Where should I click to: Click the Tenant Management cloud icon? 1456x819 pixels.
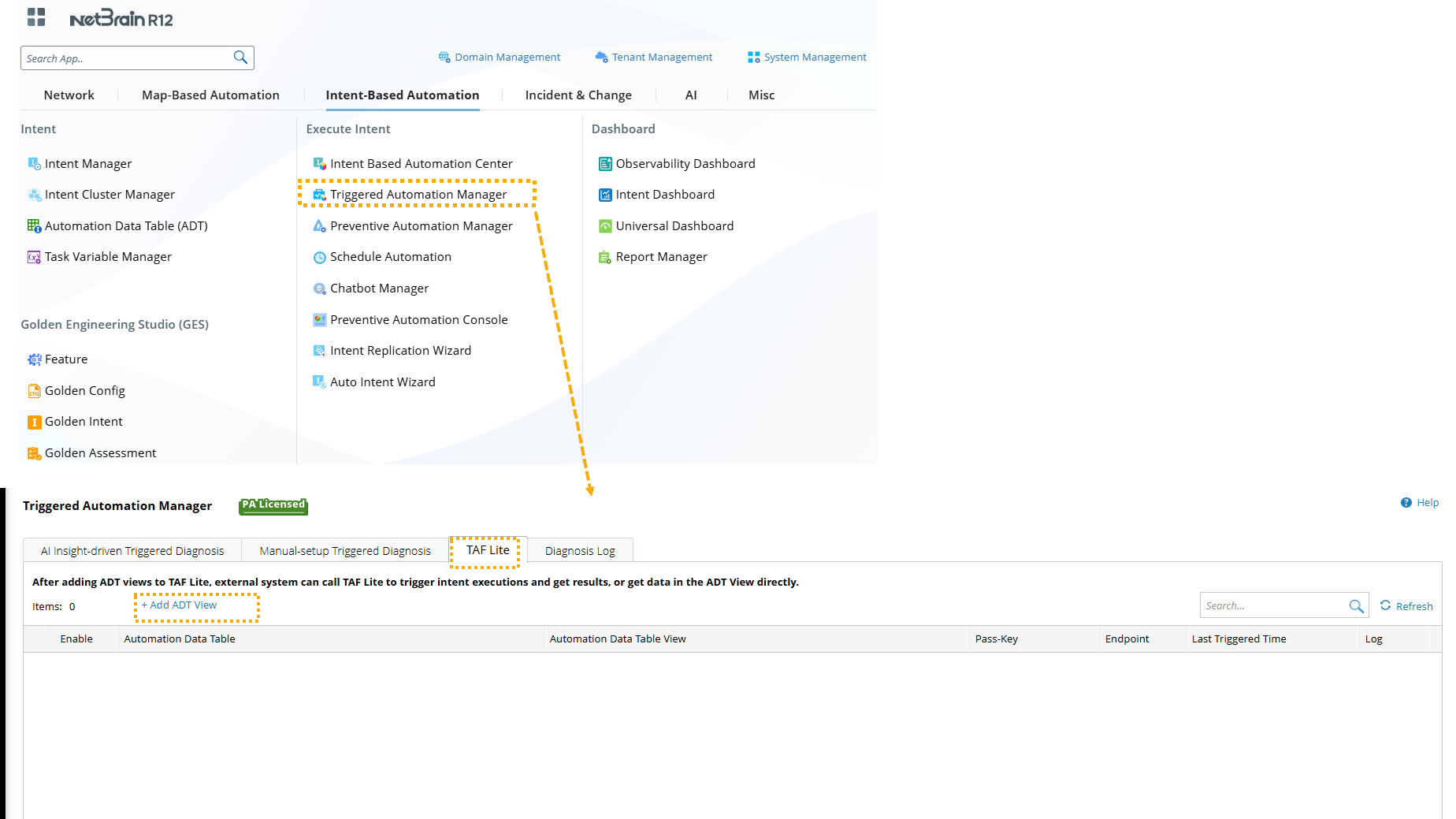click(x=602, y=58)
